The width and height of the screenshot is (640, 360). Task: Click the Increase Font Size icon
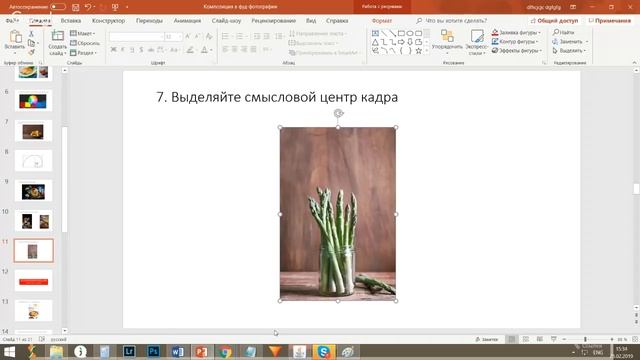tap(188, 37)
